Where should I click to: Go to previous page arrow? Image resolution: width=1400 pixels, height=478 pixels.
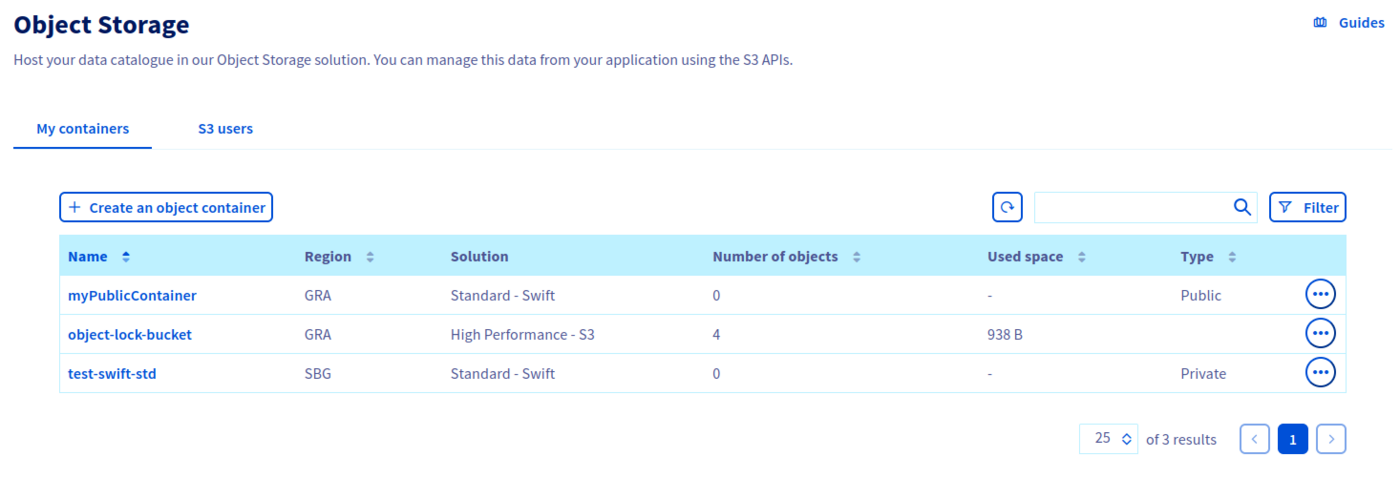click(x=1255, y=439)
